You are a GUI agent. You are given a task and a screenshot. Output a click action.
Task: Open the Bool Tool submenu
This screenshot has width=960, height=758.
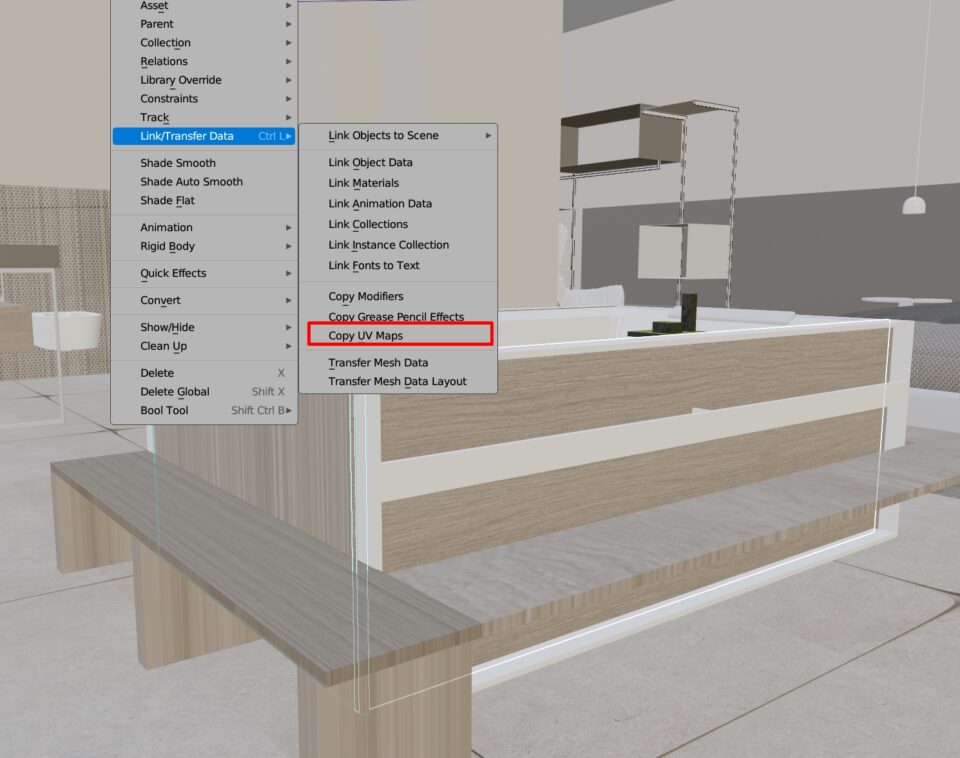(x=164, y=411)
